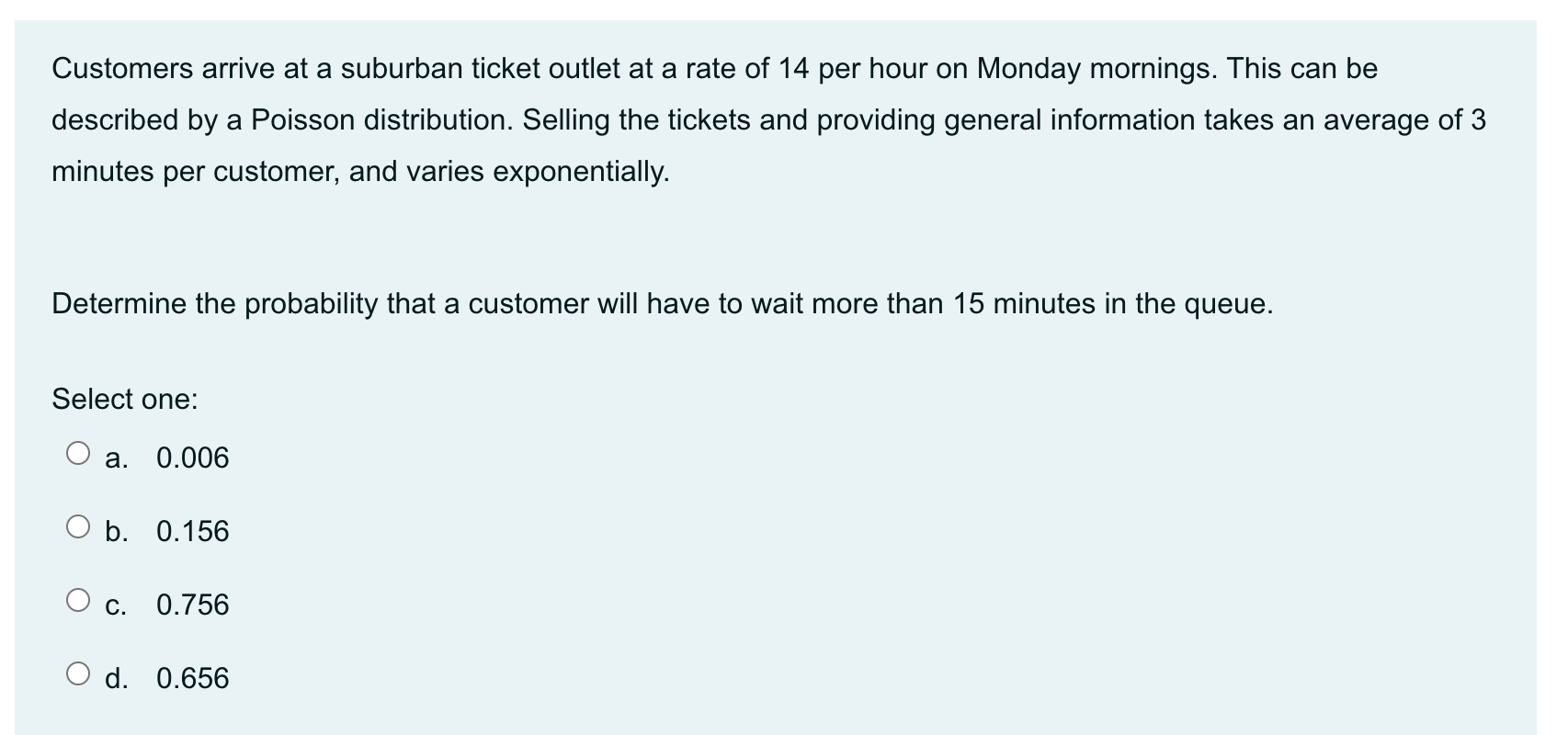Click the question text about waiting 15 minutes
1568x735 pixels.
(x=660, y=302)
